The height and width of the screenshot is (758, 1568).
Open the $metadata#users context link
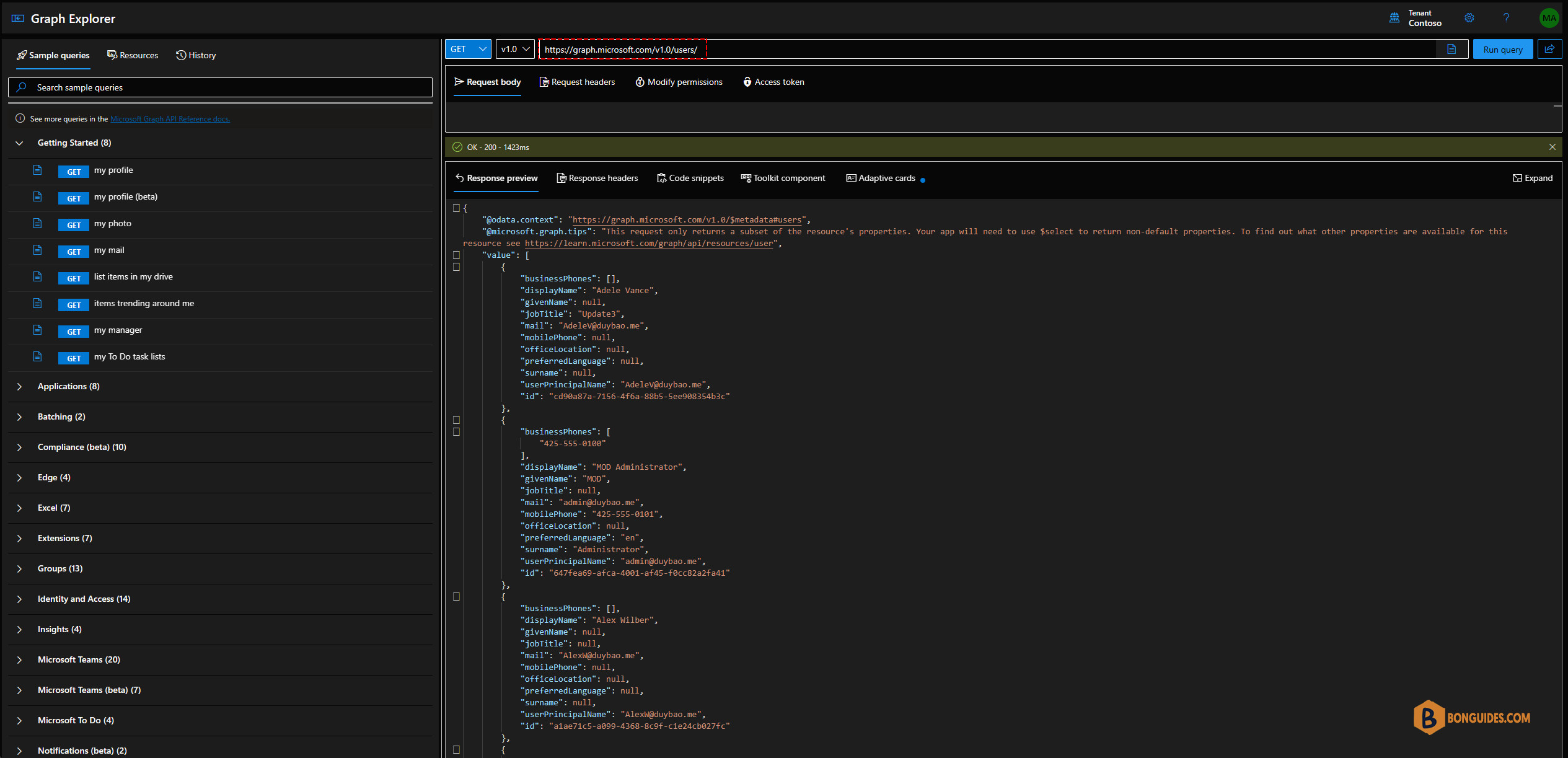[x=687, y=219]
